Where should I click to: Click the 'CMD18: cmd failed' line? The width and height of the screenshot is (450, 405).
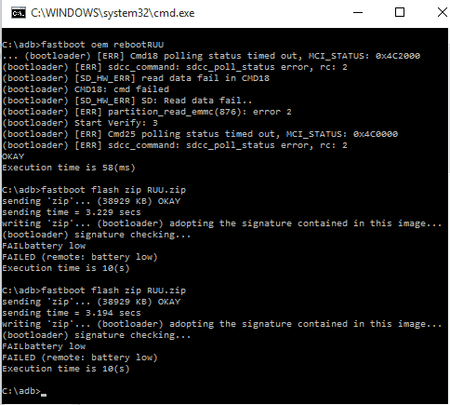86,89
